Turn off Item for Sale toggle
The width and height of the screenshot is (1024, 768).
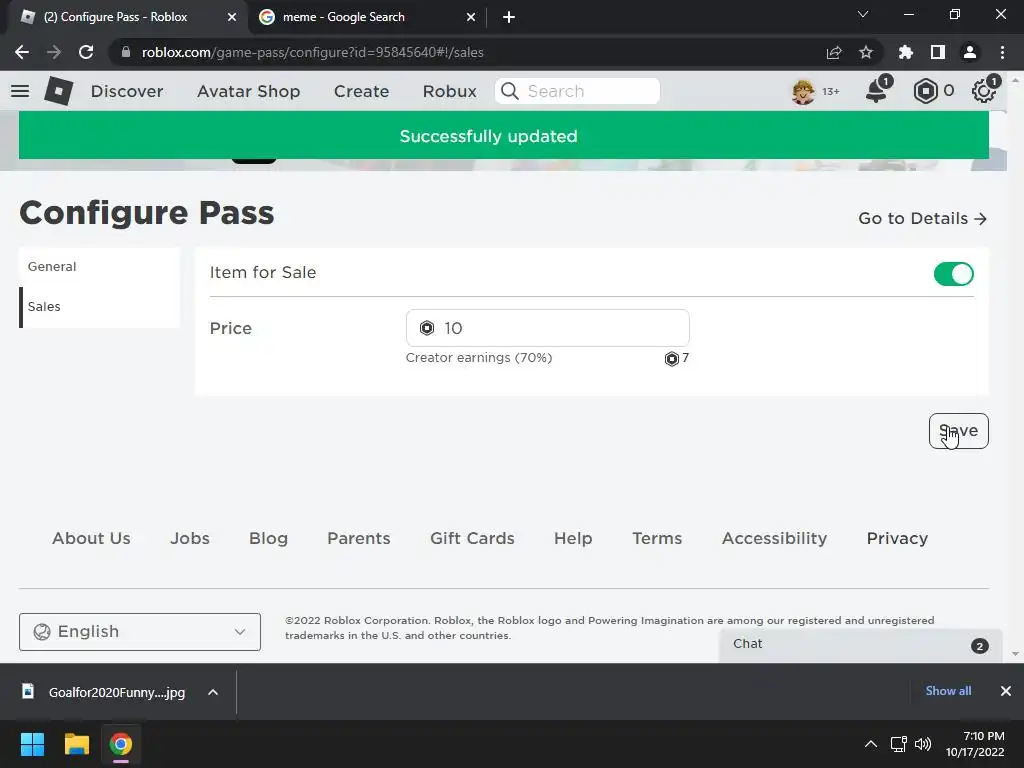tap(953, 274)
